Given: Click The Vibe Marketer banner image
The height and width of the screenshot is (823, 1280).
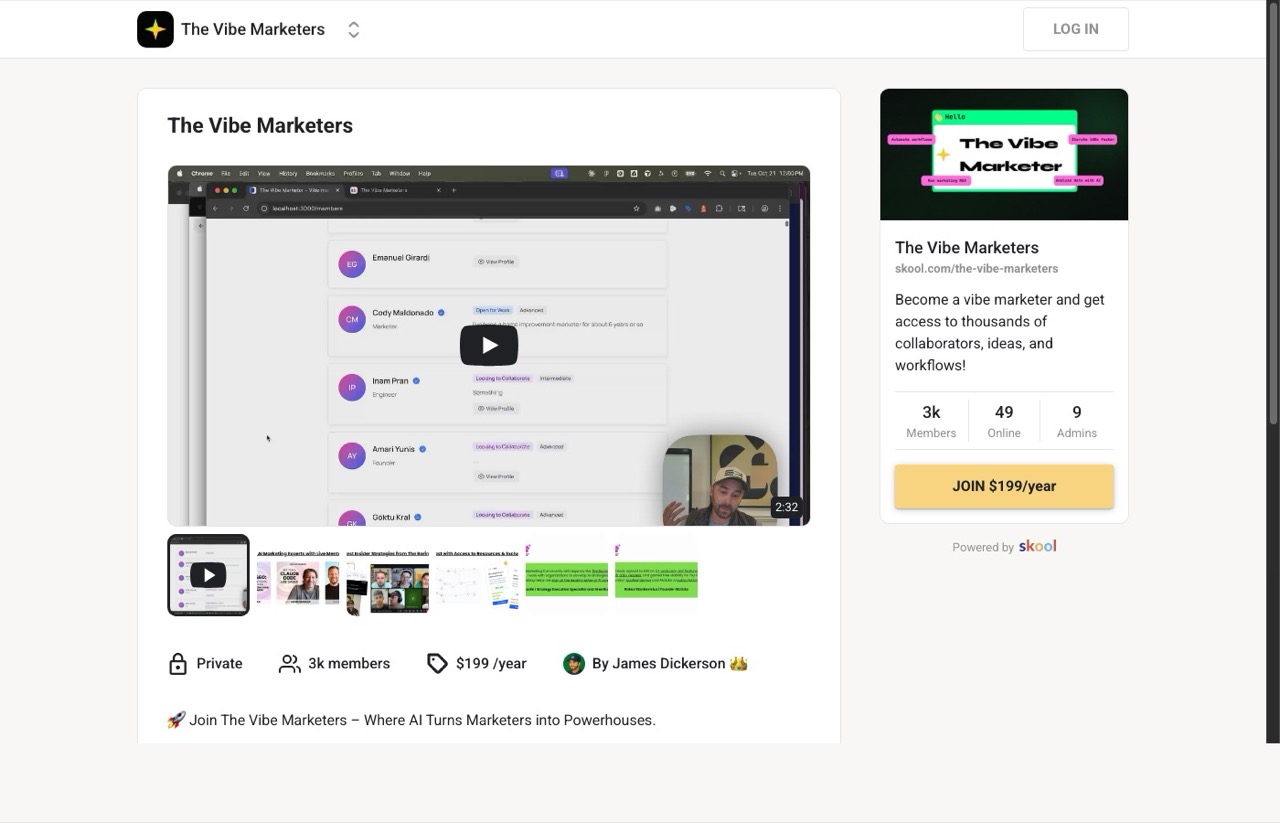Looking at the screenshot, I should [x=1004, y=154].
